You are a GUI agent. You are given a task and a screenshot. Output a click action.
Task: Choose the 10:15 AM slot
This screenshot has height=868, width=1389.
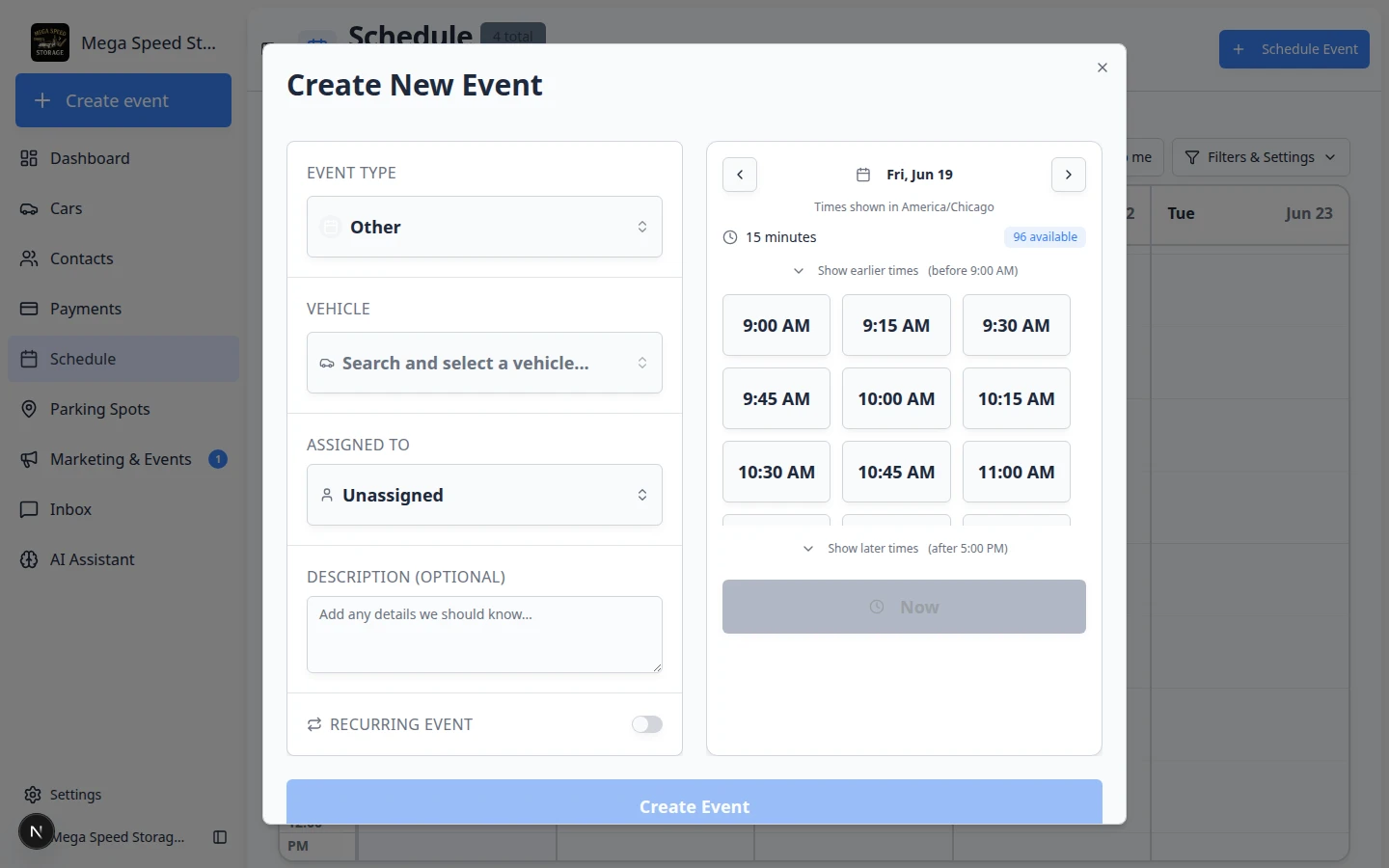(1017, 398)
